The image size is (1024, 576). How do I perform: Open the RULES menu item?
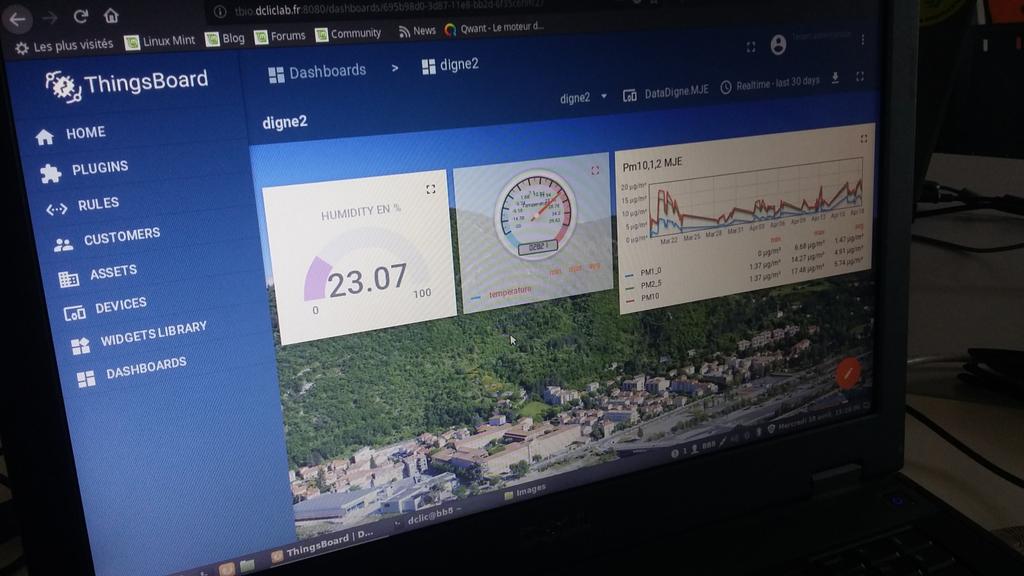82,206
